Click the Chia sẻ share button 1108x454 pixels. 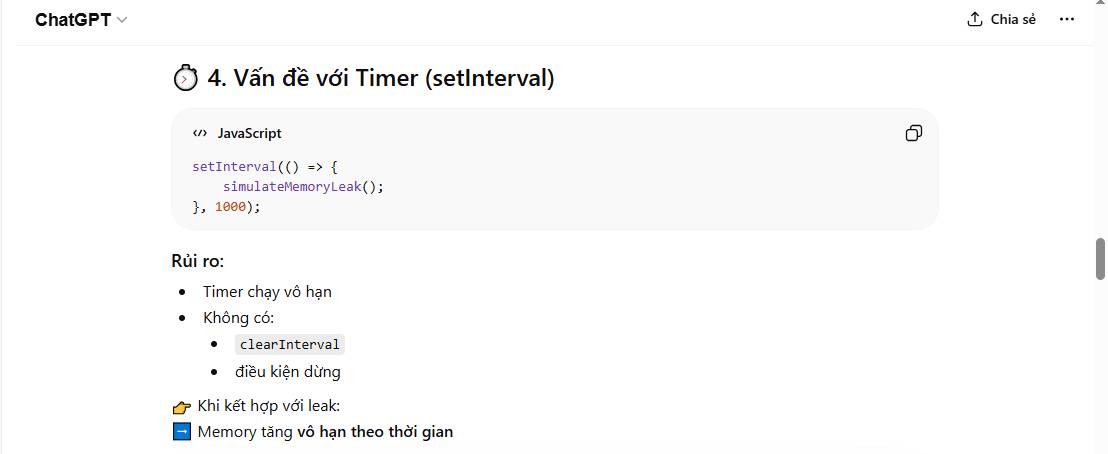[x=1001, y=20]
